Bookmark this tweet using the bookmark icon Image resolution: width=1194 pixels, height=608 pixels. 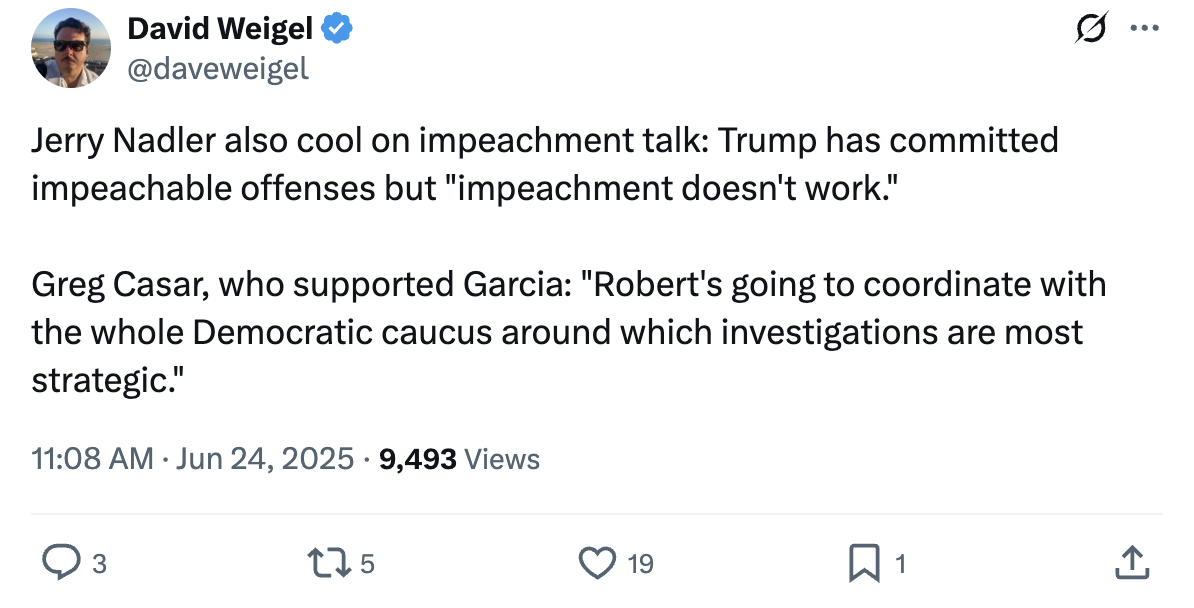[x=863, y=563]
